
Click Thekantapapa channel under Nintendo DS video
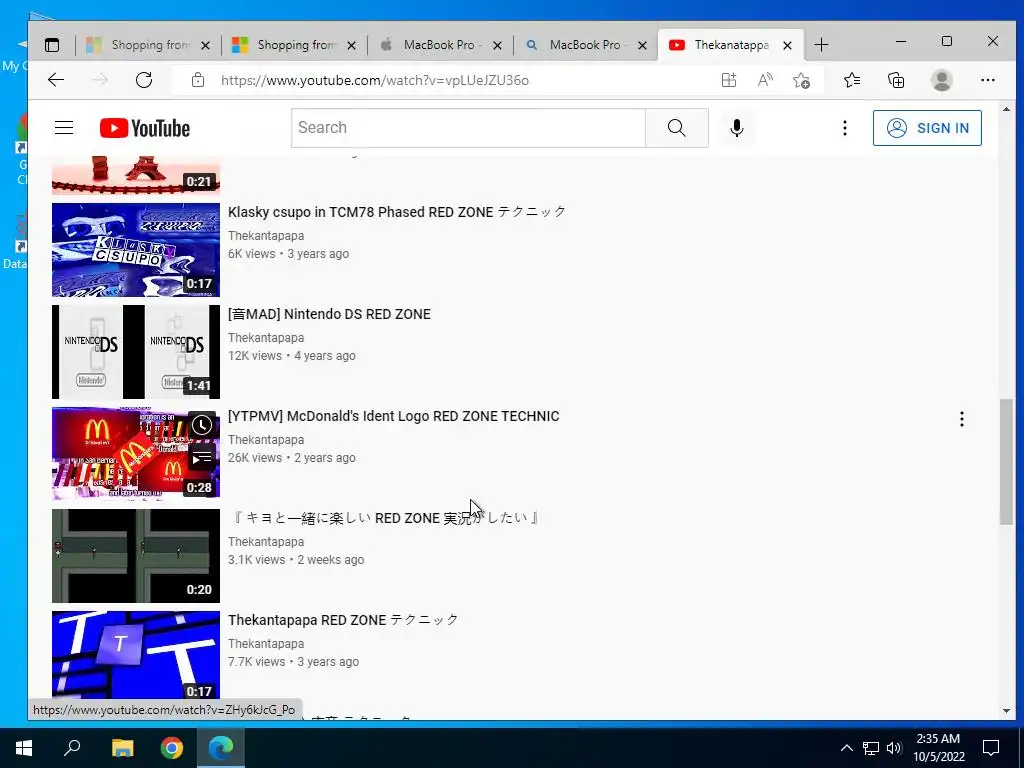point(266,338)
